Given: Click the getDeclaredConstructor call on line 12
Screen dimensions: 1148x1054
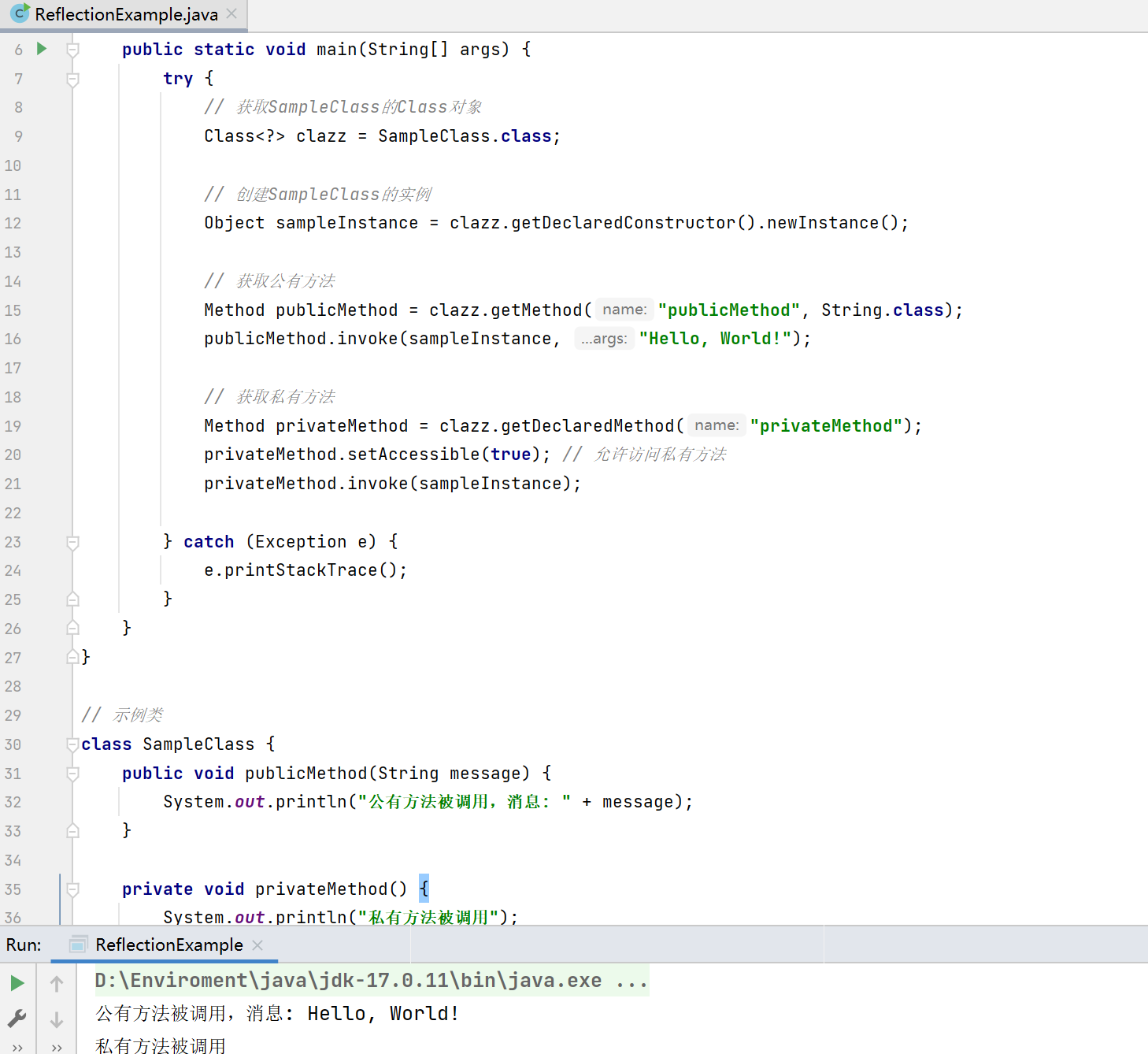Looking at the screenshot, I should pos(623,223).
